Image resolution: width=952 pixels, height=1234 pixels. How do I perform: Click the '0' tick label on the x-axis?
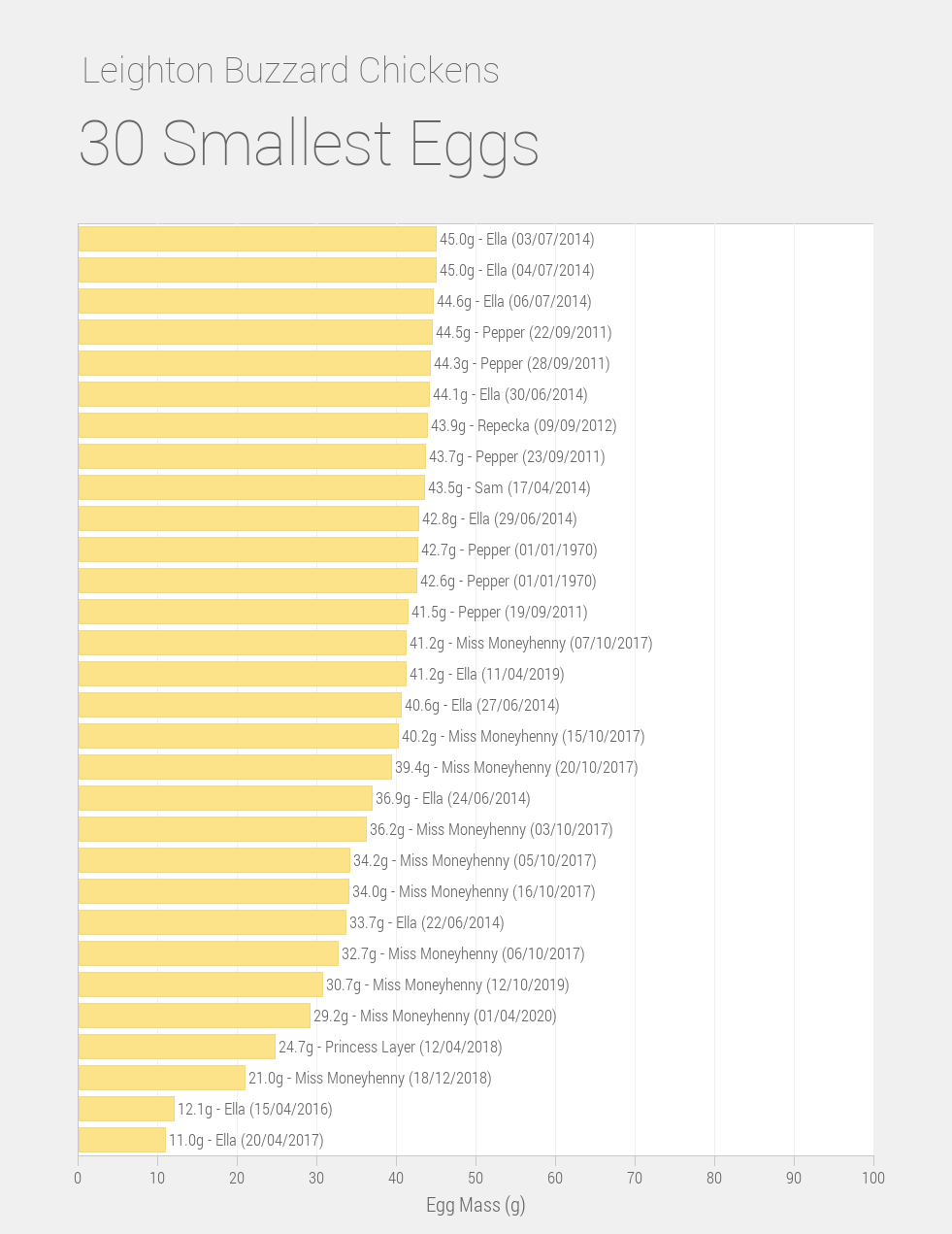78,1178
